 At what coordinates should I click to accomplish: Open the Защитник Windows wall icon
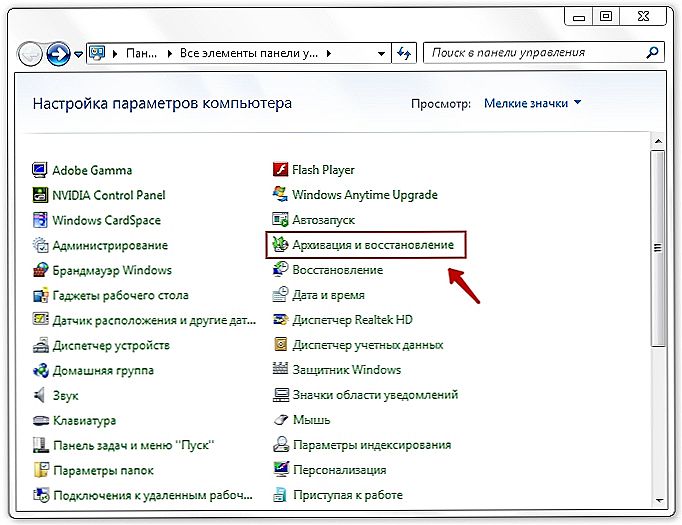click(280, 370)
